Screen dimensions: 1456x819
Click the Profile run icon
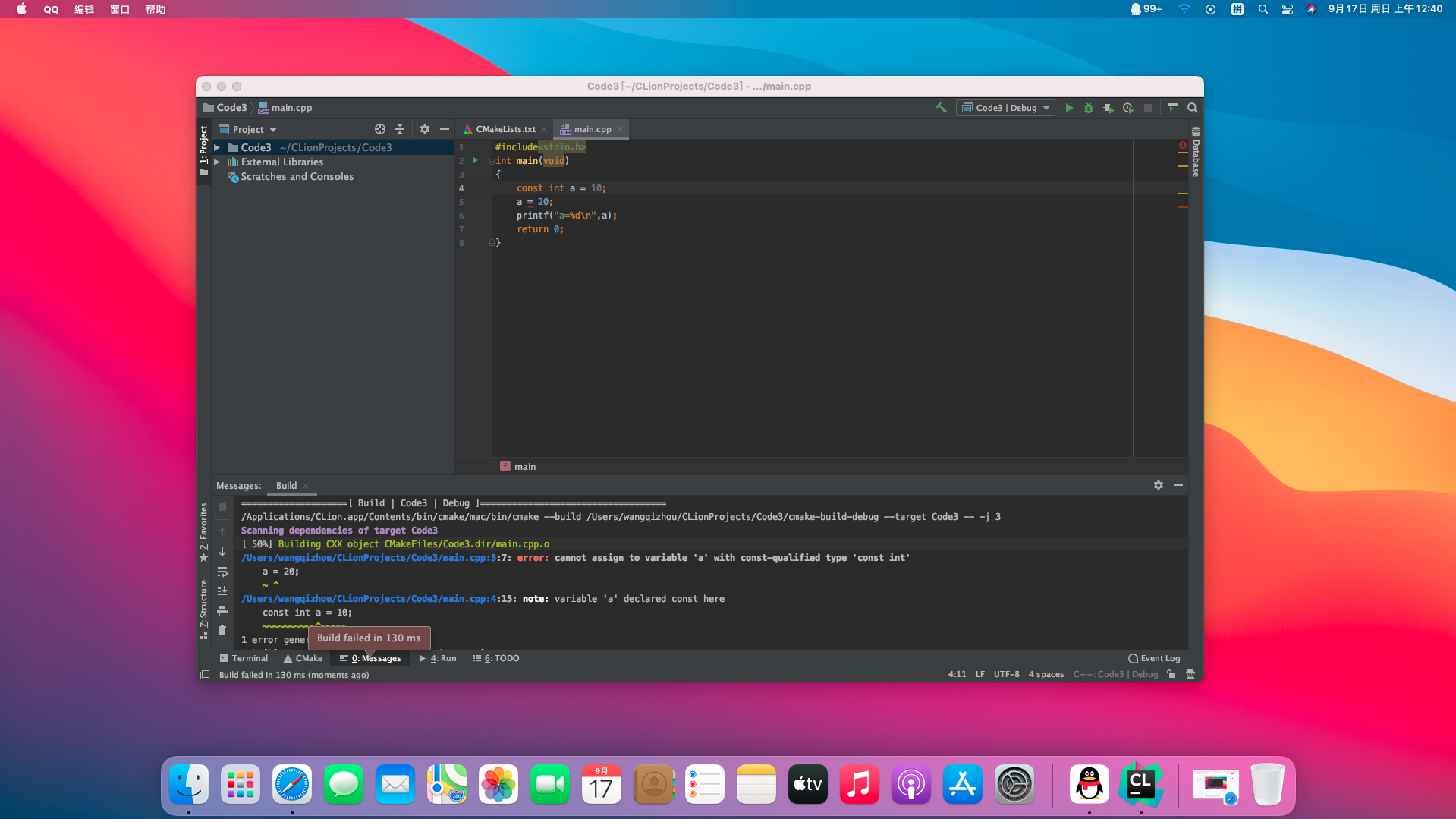(x=1128, y=108)
